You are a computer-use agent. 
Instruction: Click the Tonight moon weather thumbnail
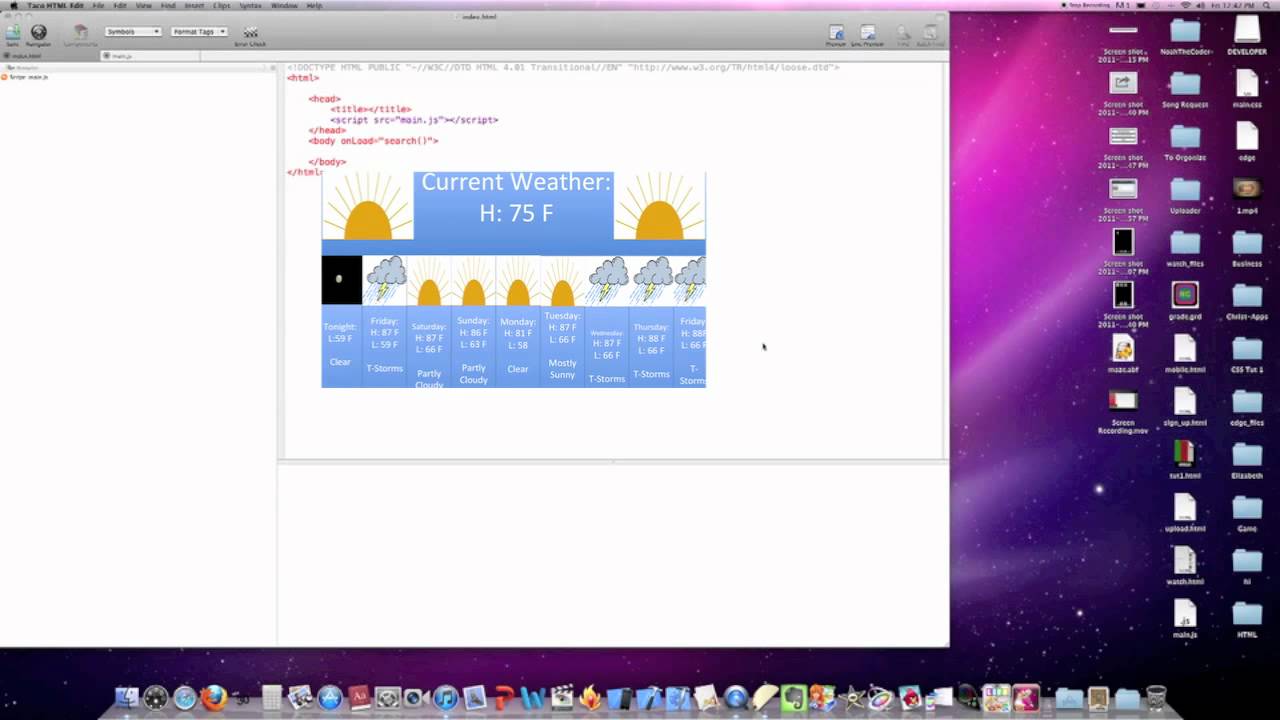[341, 280]
